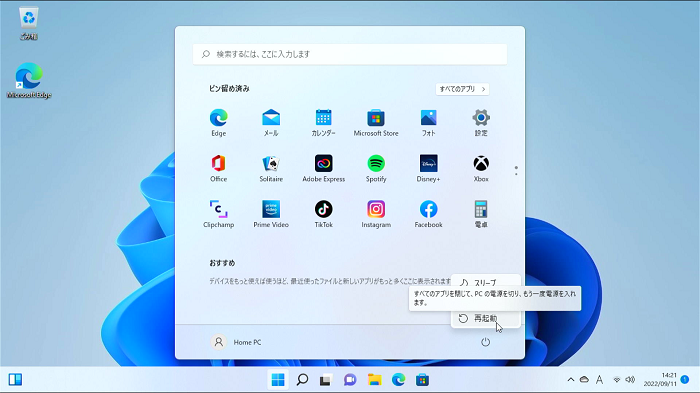Viewport: 700px width, 393px height.
Task: Open Microsoft Store from the taskbar
Action: [422, 380]
